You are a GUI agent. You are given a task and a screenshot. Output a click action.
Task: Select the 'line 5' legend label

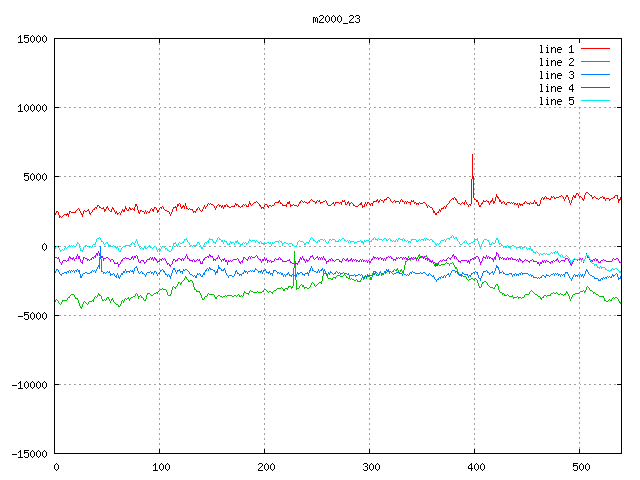coord(556,101)
